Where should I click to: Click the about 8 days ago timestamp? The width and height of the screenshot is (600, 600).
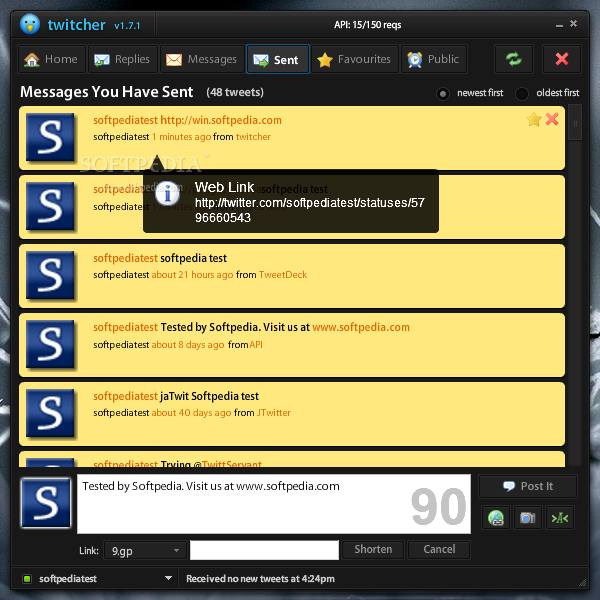[x=188, y=345]
